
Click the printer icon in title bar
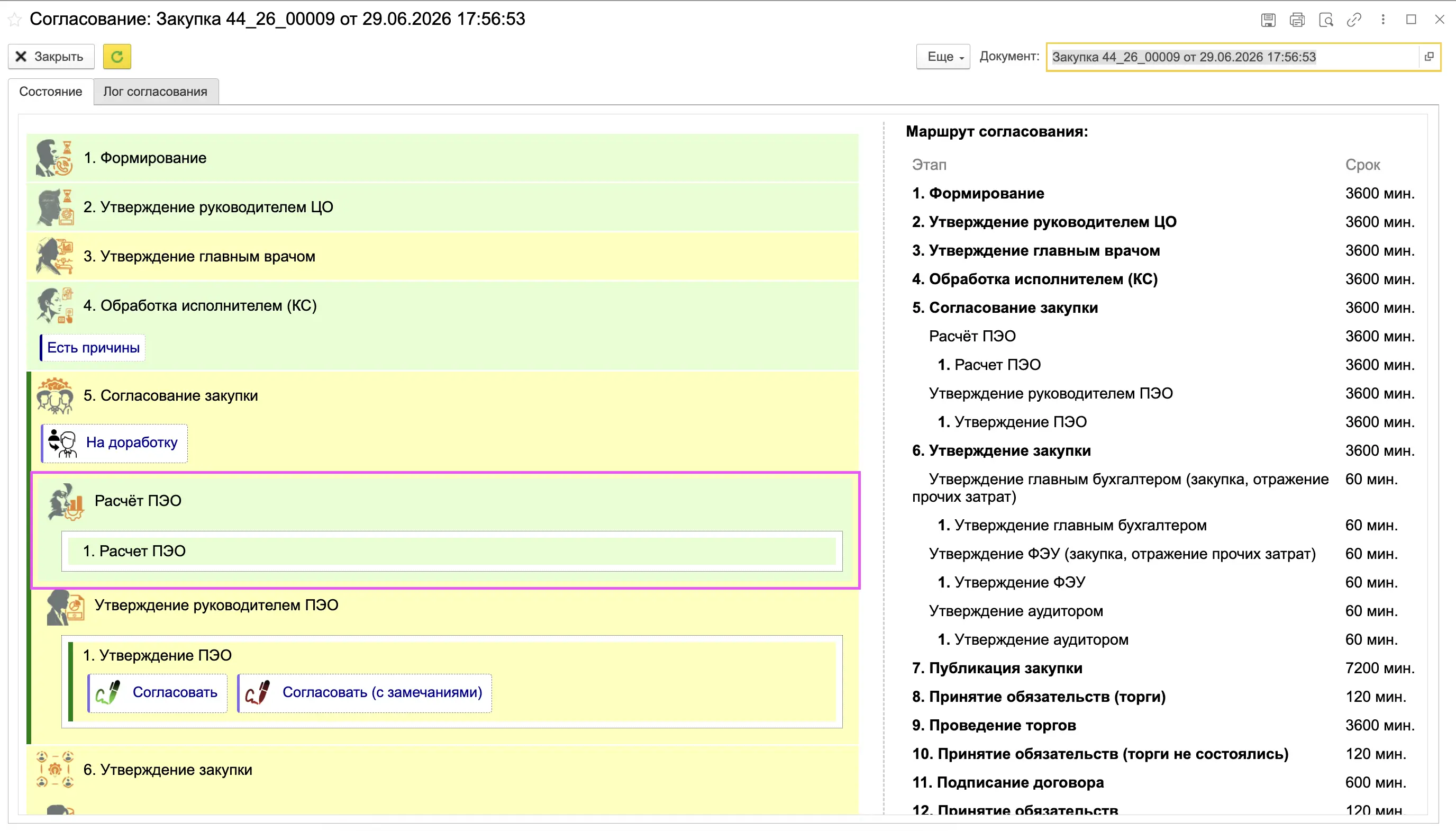1297,20
